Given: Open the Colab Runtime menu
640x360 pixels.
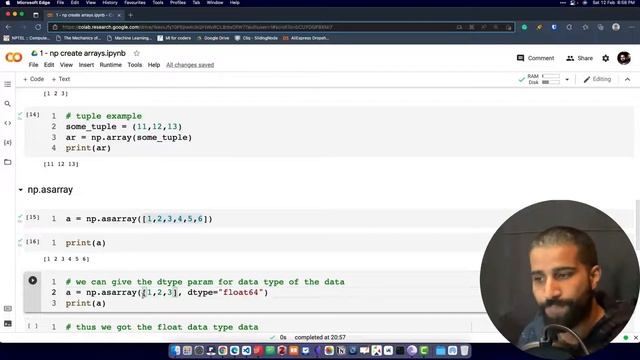Looking at the screenshot, I should click(x=111, y=65).
